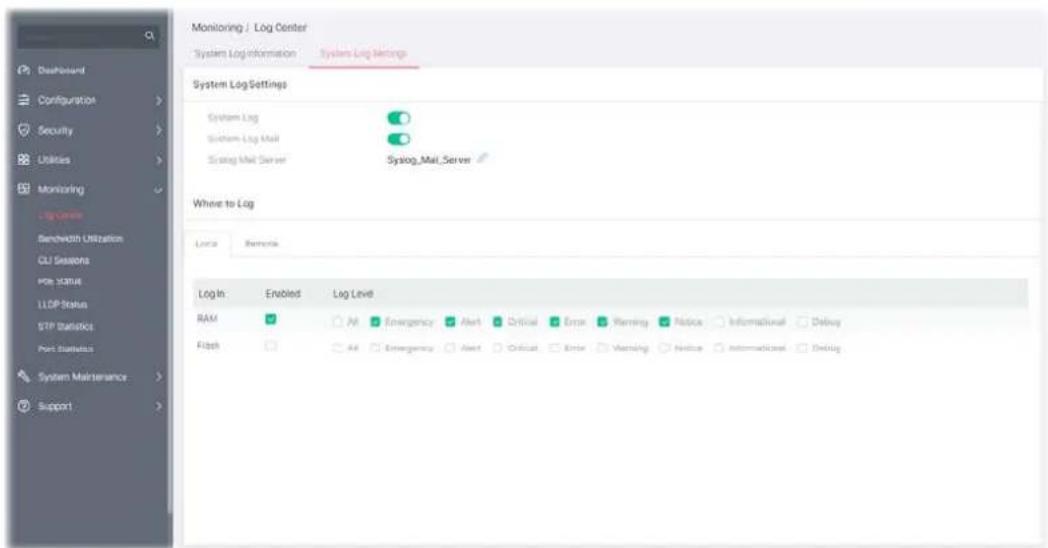Click the Dashboard gauge icon
1048x548 pixels.
coord(24,70)
